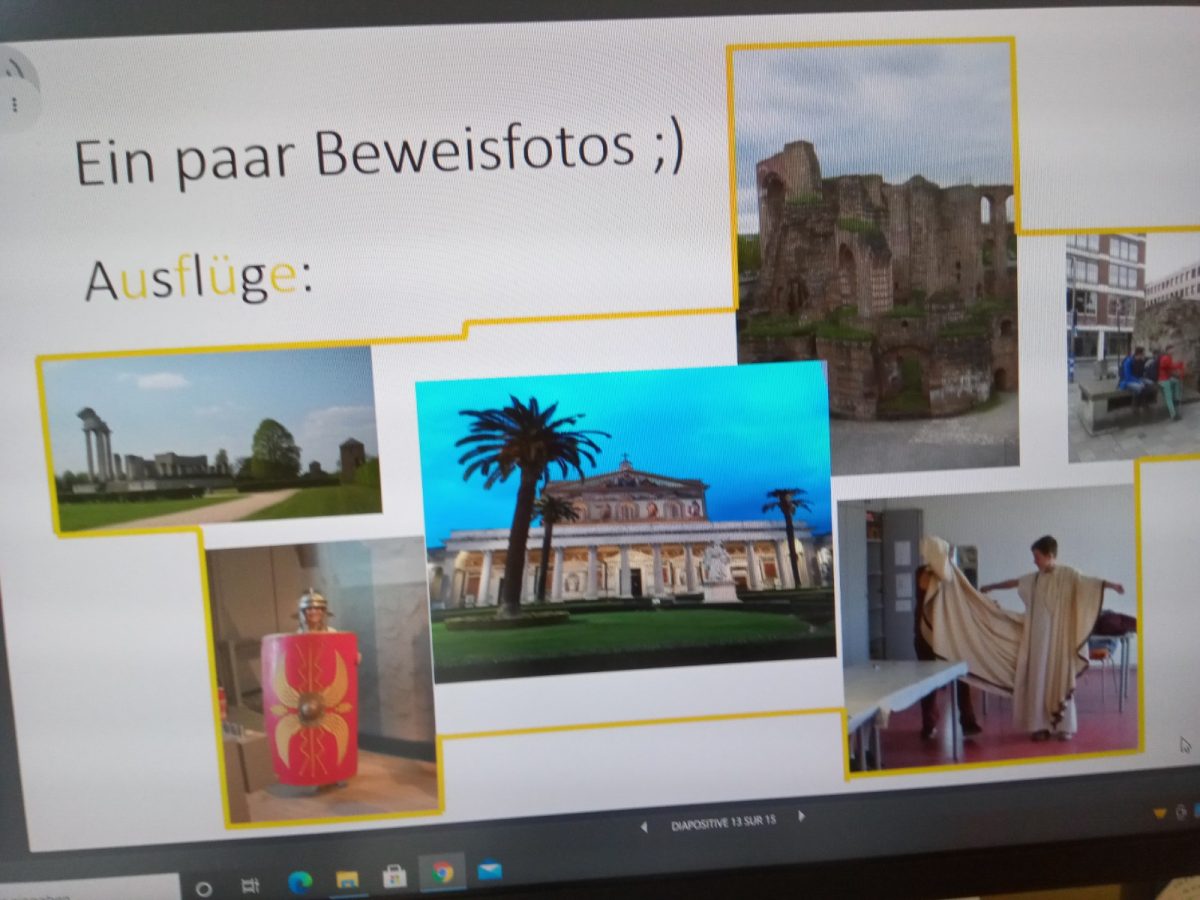Click the 'Ausflüge:' heading text
The width and height of the screenshot is (1200, 900).
[x=198, y=279]
